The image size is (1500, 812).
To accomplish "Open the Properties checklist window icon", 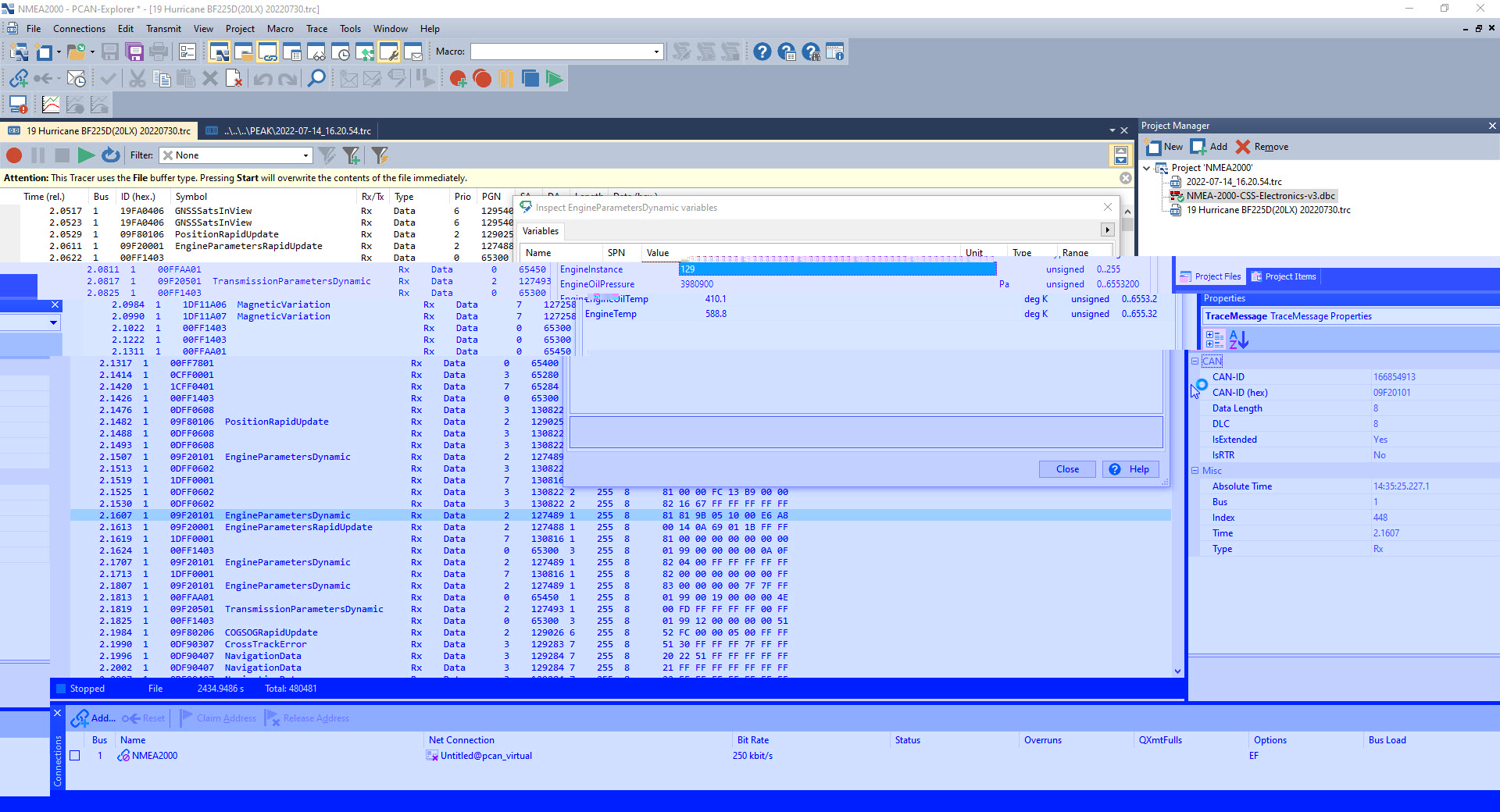I will [187, 52].
